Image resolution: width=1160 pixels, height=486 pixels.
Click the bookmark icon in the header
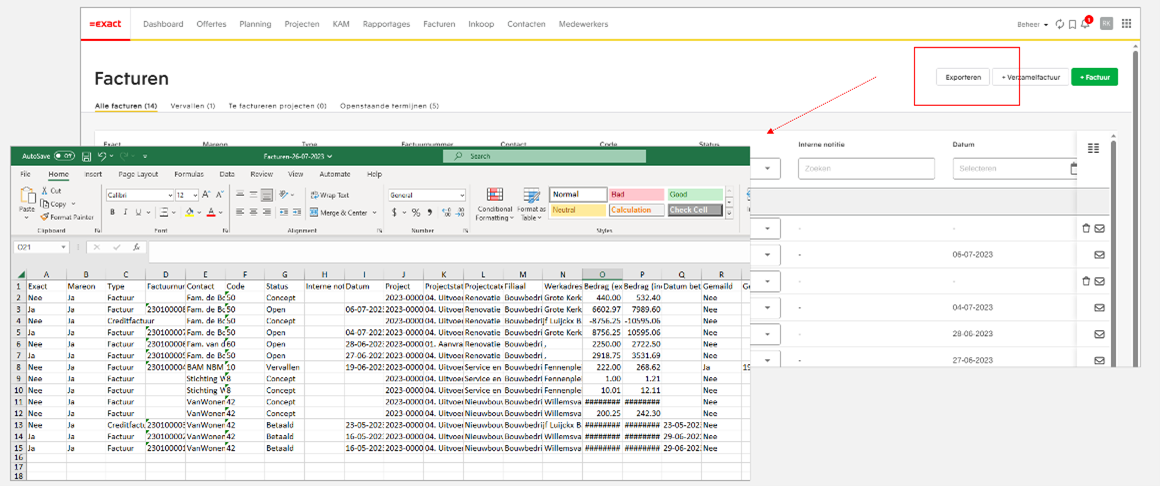tap(1072, 24)
